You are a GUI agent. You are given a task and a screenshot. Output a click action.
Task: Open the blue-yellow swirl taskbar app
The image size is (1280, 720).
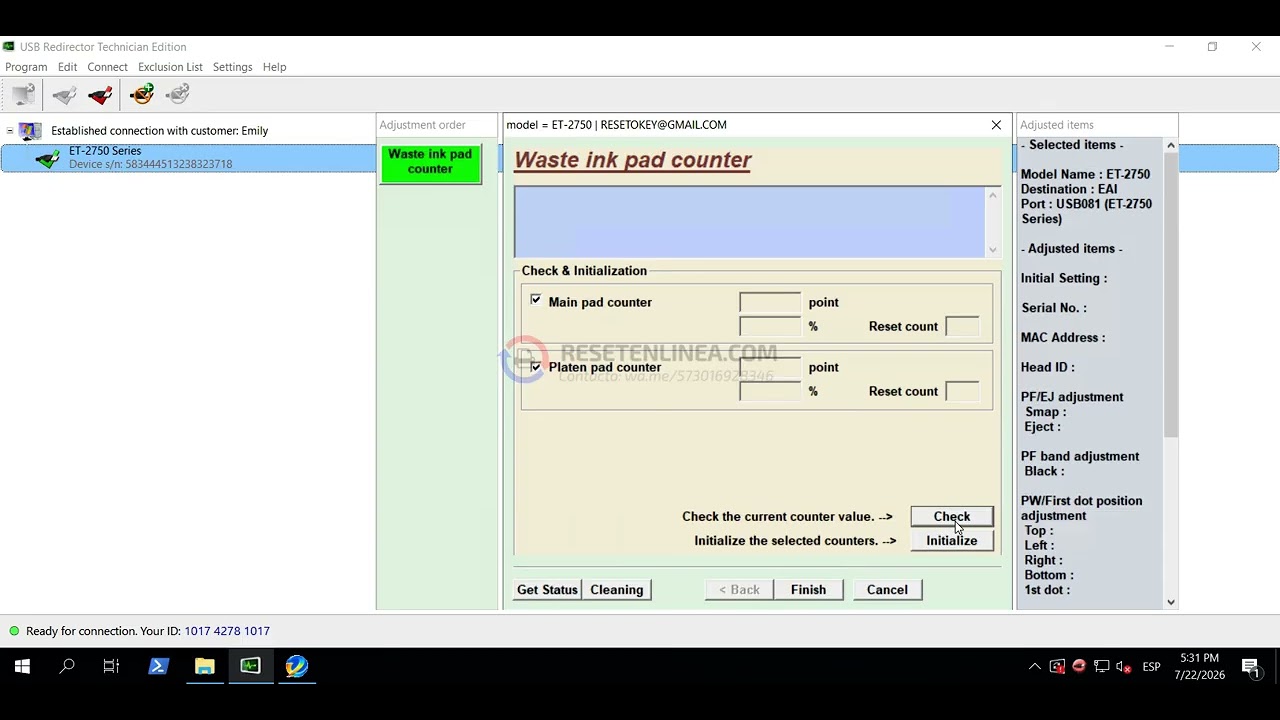coord(296,666)
